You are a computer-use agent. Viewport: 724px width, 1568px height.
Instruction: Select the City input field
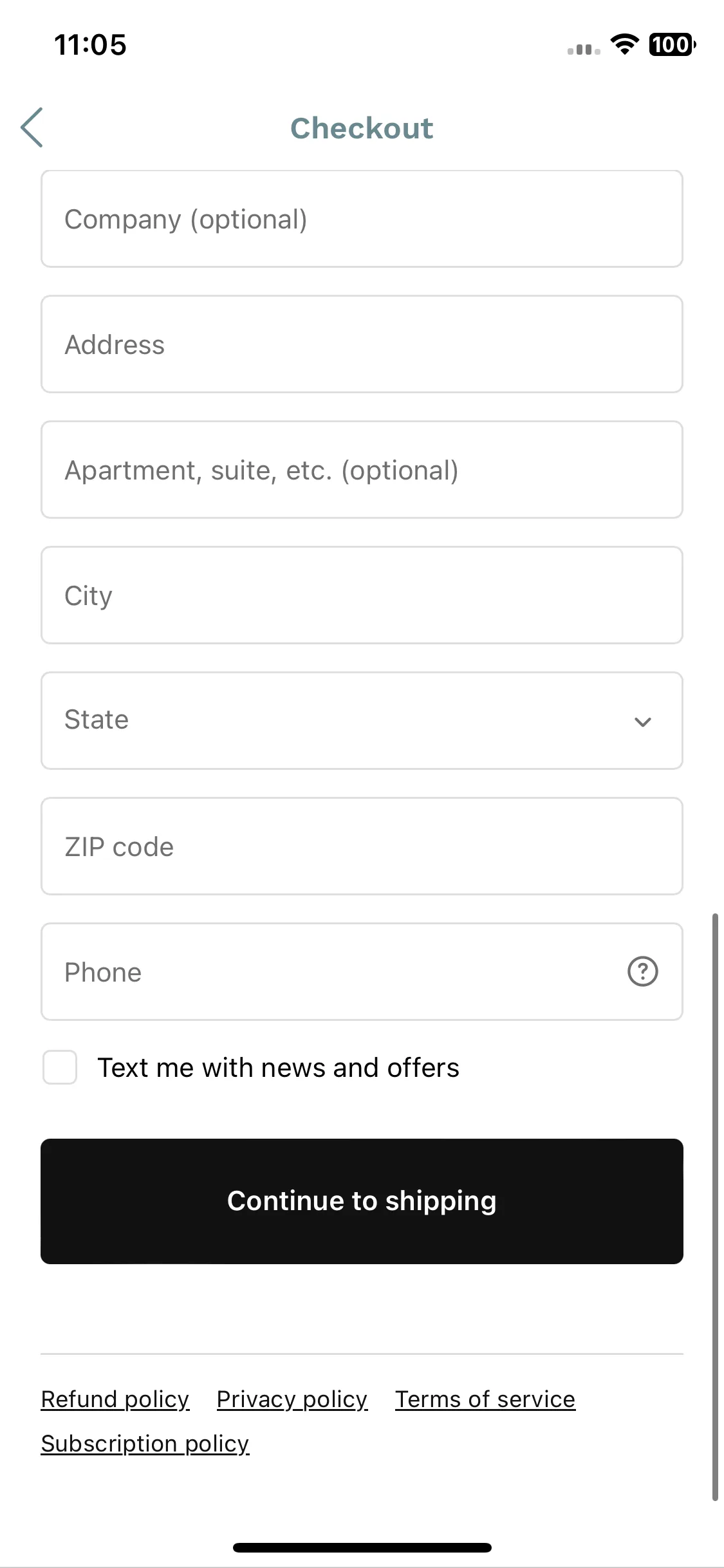[x=362, y=595]
